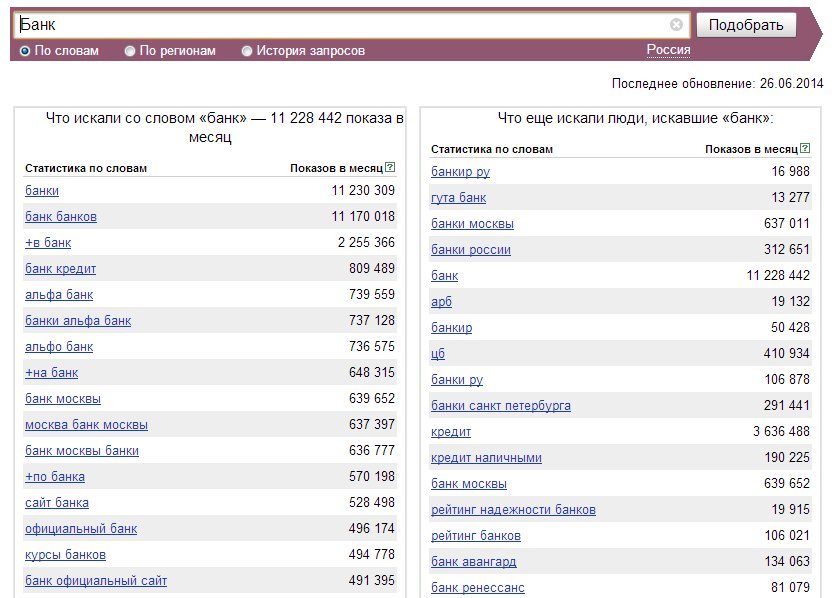Open the 'банк официальный сайт' link

click(x=96, y=581)
